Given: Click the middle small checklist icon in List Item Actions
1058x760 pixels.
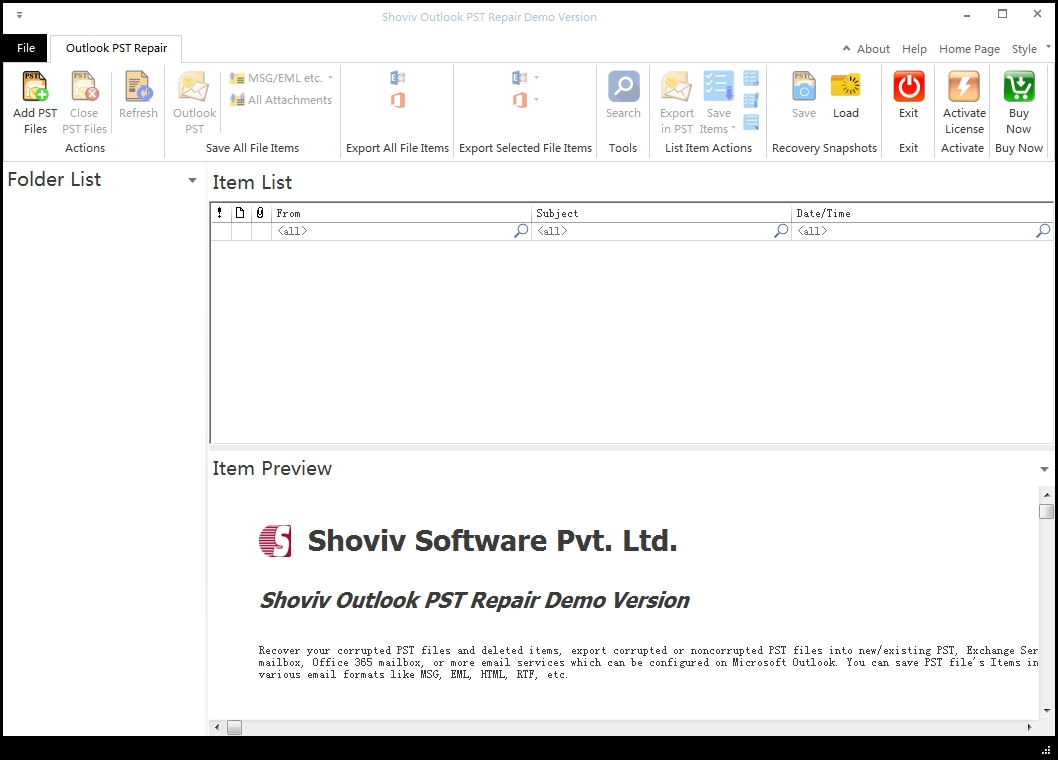Looking at the screenshot, I should point(751,101).
